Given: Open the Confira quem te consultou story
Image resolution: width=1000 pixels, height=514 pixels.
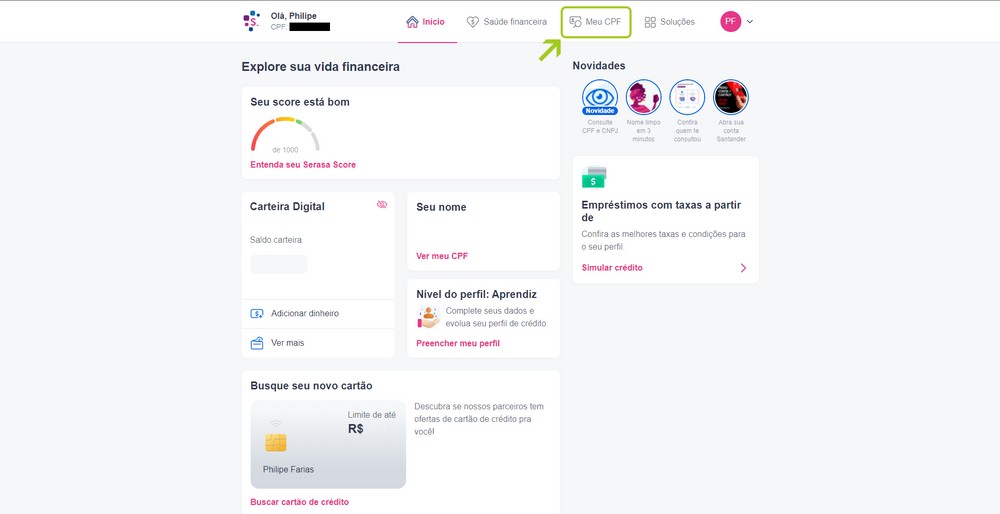Looking at the screenshot, I should pyautogui.click(x=687, y=97).
